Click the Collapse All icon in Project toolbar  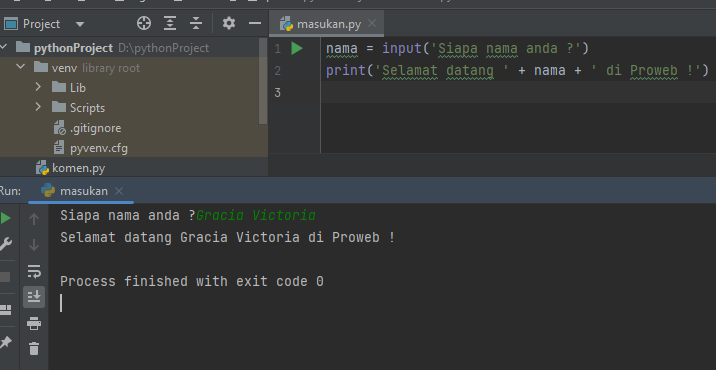pos(196,23)
